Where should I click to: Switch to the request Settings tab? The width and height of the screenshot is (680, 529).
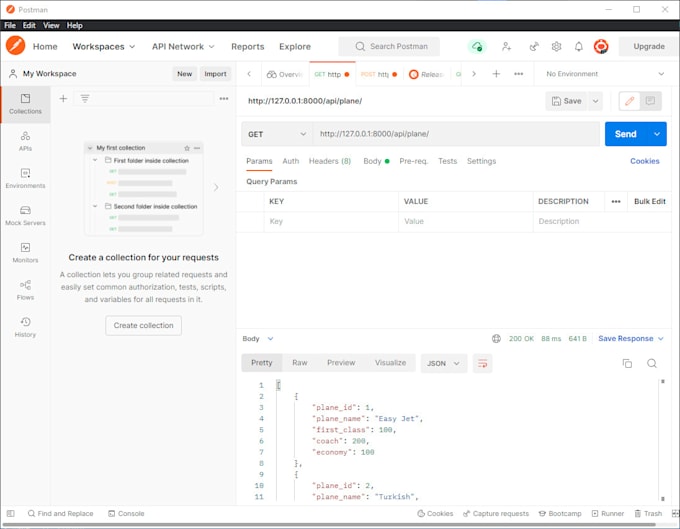click(481, 161)
